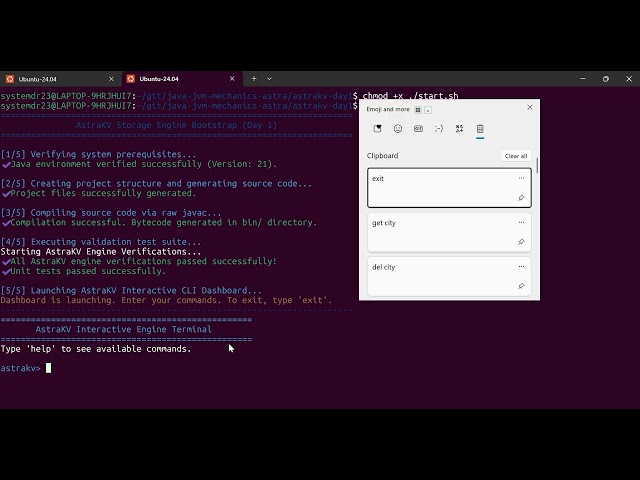Click the period key hint icon beside 'Emoji and more'

tap(428, 110)
